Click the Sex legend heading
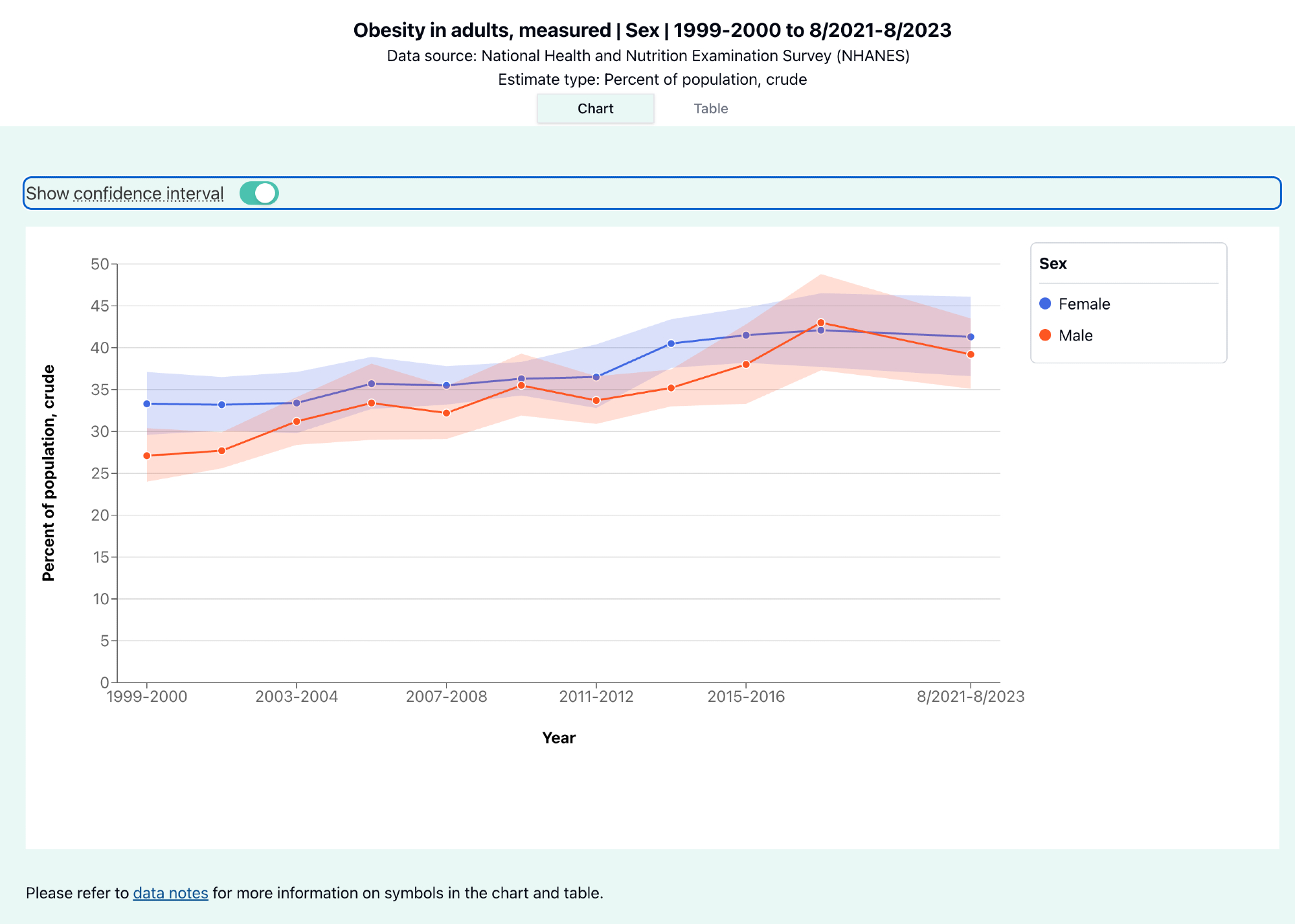The height and width of the screenshot is (924, 1295). click(x=1053, y=264)
